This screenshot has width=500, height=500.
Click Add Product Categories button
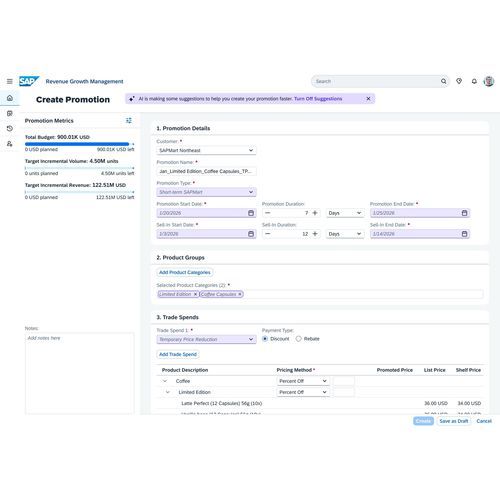click(185, 272)
